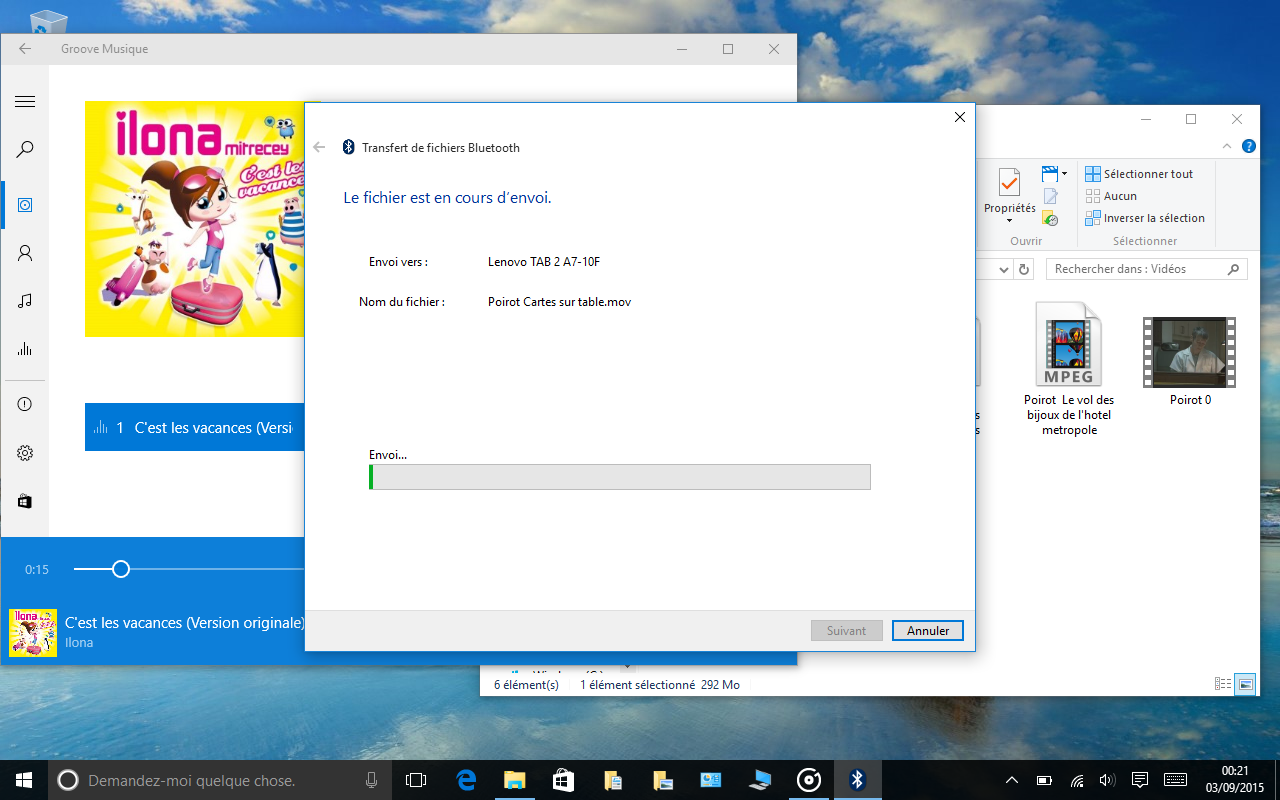The image size is (1280, 800).
Task: Click the Bluetooth icon in the taskbar
Action: (x=857, y=780)
